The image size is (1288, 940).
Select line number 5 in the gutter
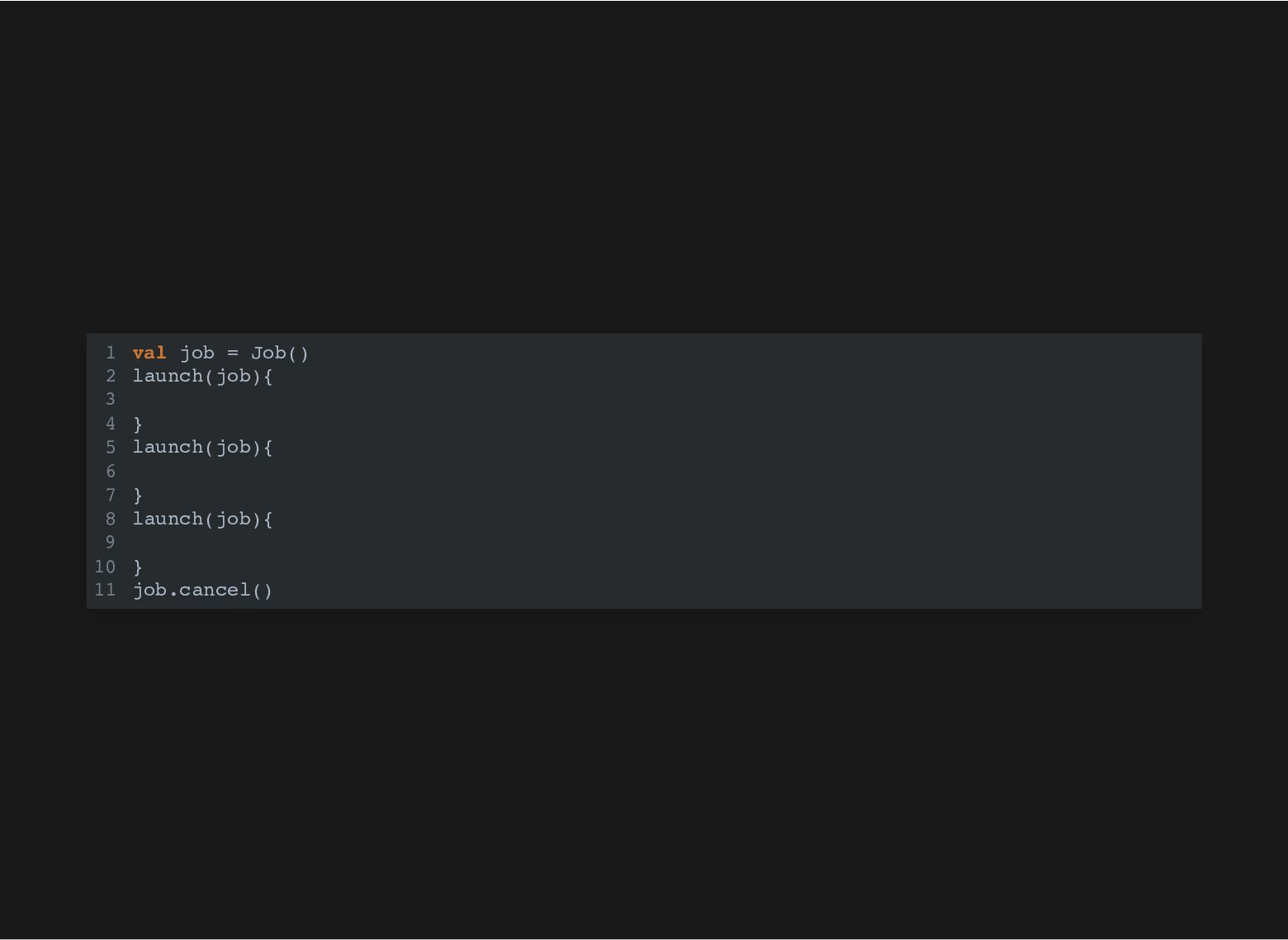click(x=111, y=447)
